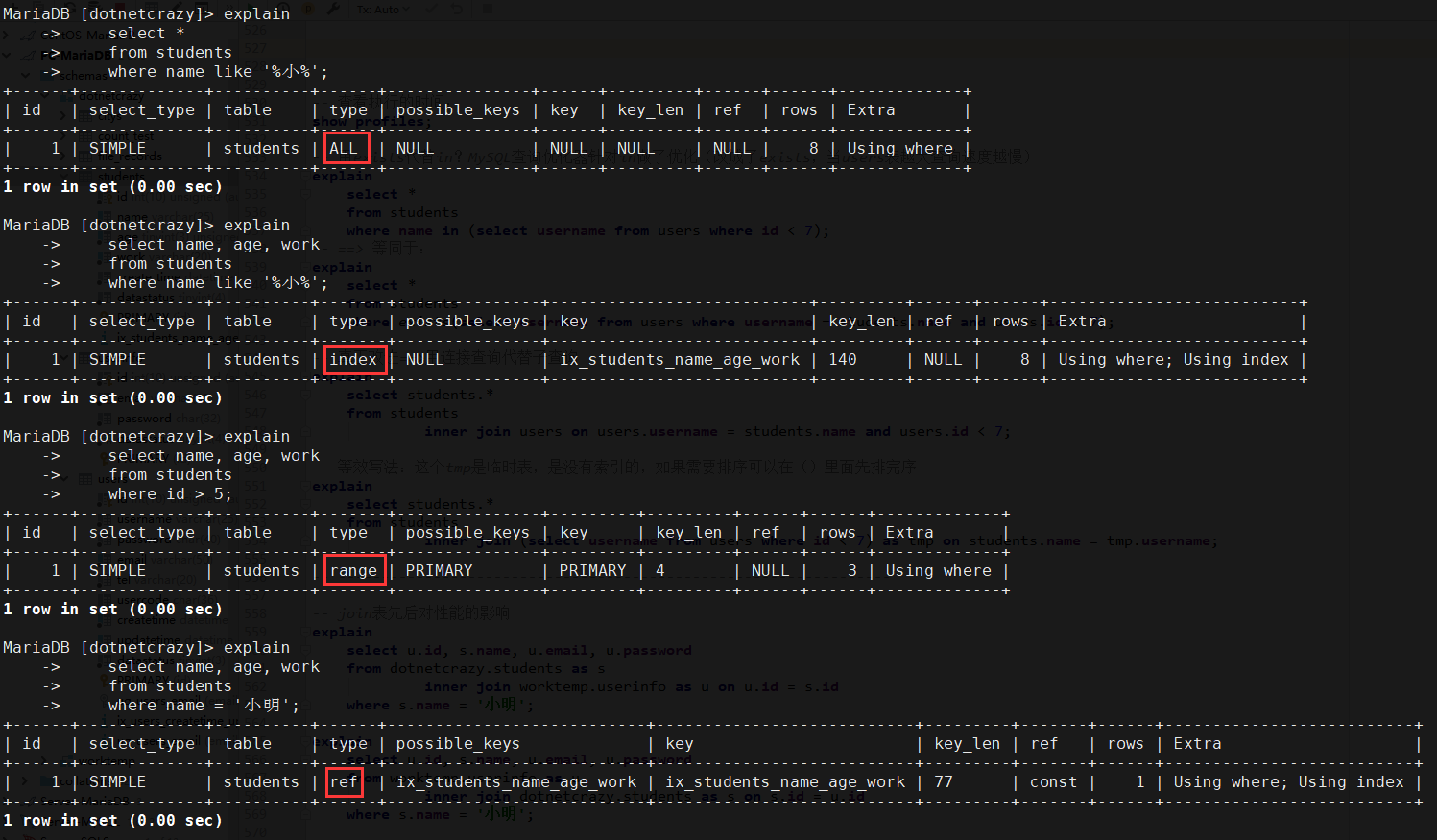This screenshot has width=1437, height=840.
Task: Open the faint "Tx: Auto" dropdown in background IDE
Action: (x=382, y=9)
